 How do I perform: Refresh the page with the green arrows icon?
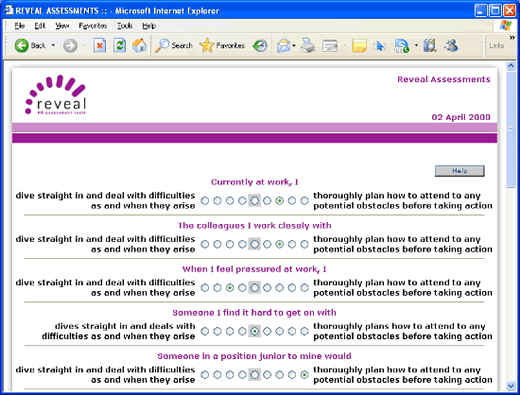[119, 45]
